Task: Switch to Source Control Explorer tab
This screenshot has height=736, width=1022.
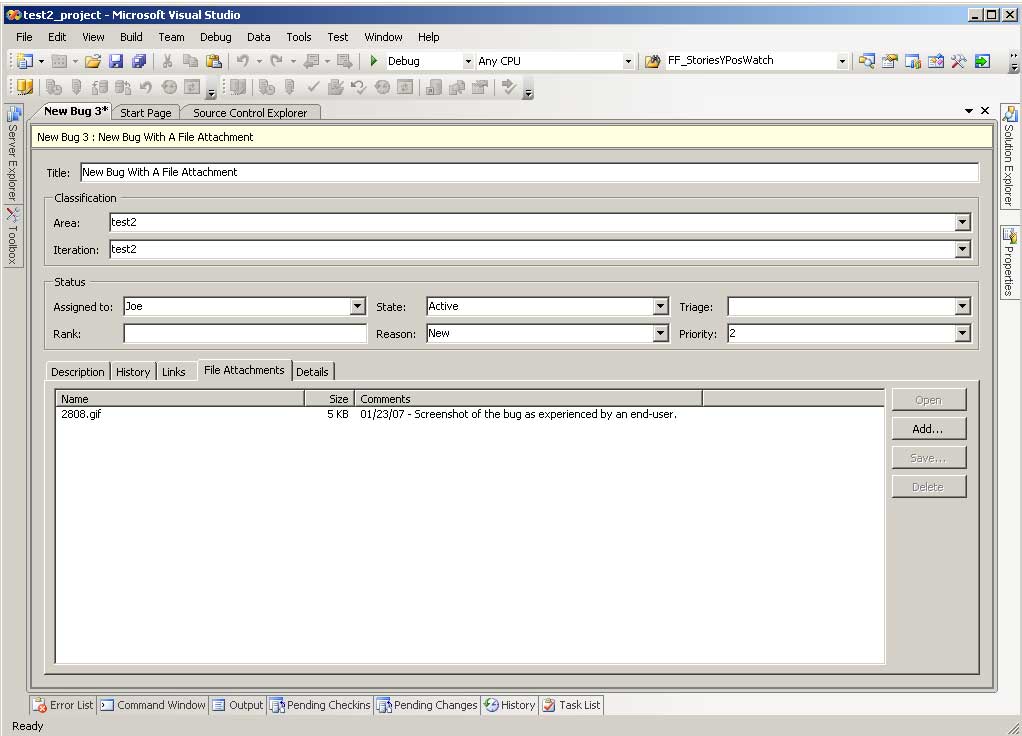Action: click(250, 113)
